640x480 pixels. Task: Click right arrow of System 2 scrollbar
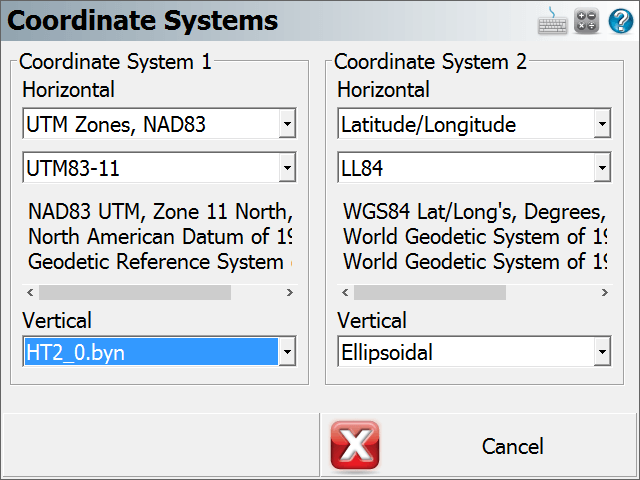click(x=604, y=293)
